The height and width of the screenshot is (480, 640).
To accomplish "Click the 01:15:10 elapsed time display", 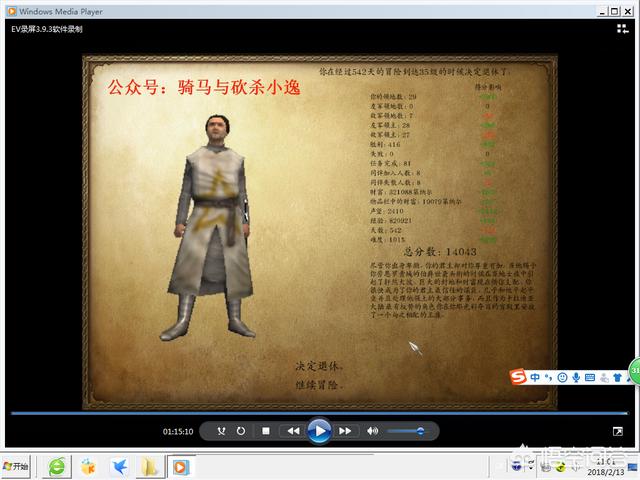I will click(178, 431).
